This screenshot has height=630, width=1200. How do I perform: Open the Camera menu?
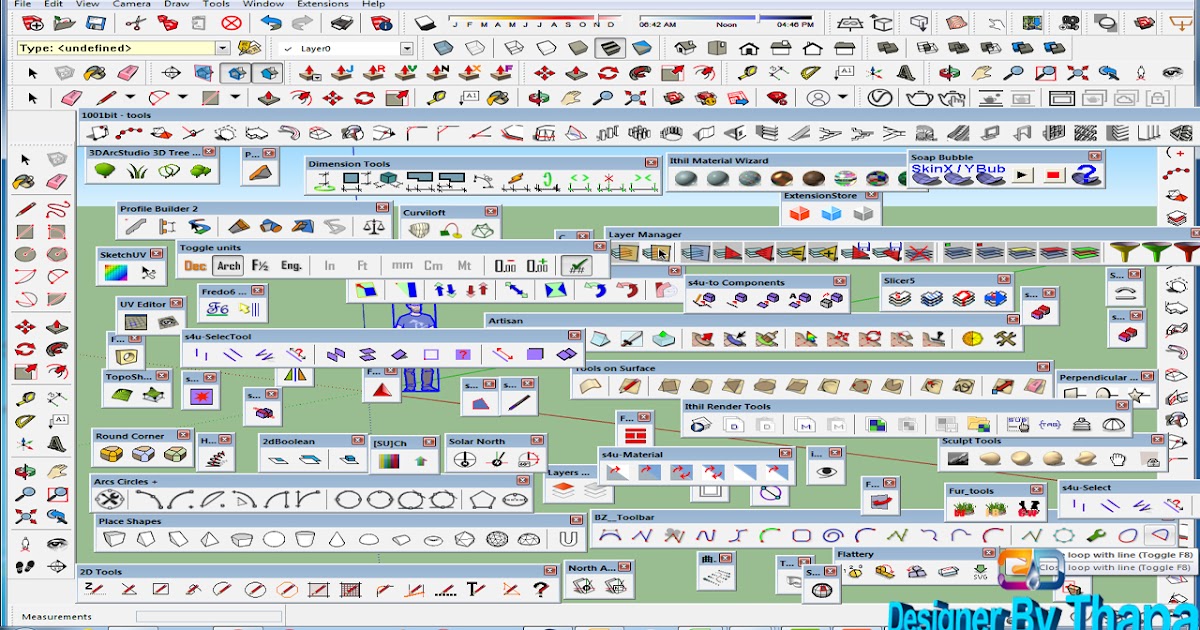click(x=131, y=4)
